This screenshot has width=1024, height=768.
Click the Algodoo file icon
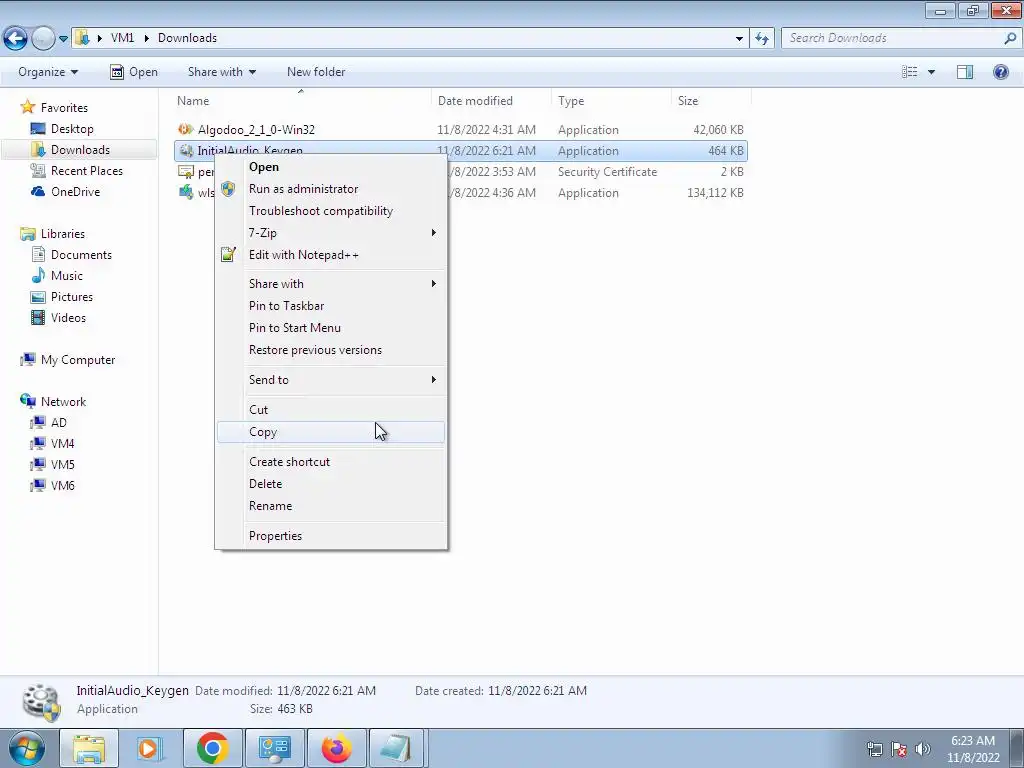coord(185,129)
